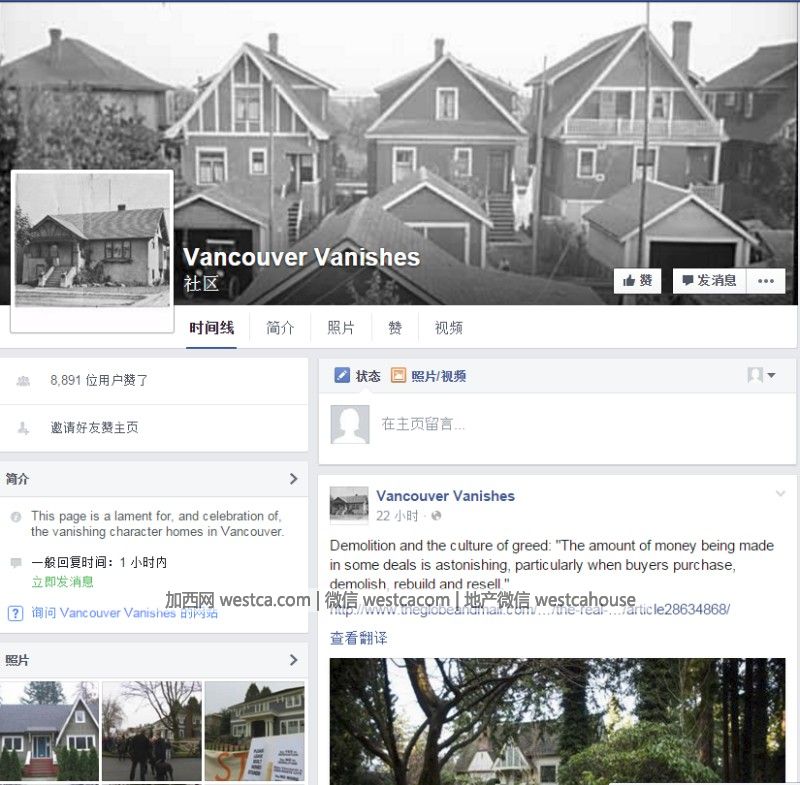This screenshot has height=785, width=800.
Task: Expand the 简介 section chevron
Action: (x=293, y=478)
